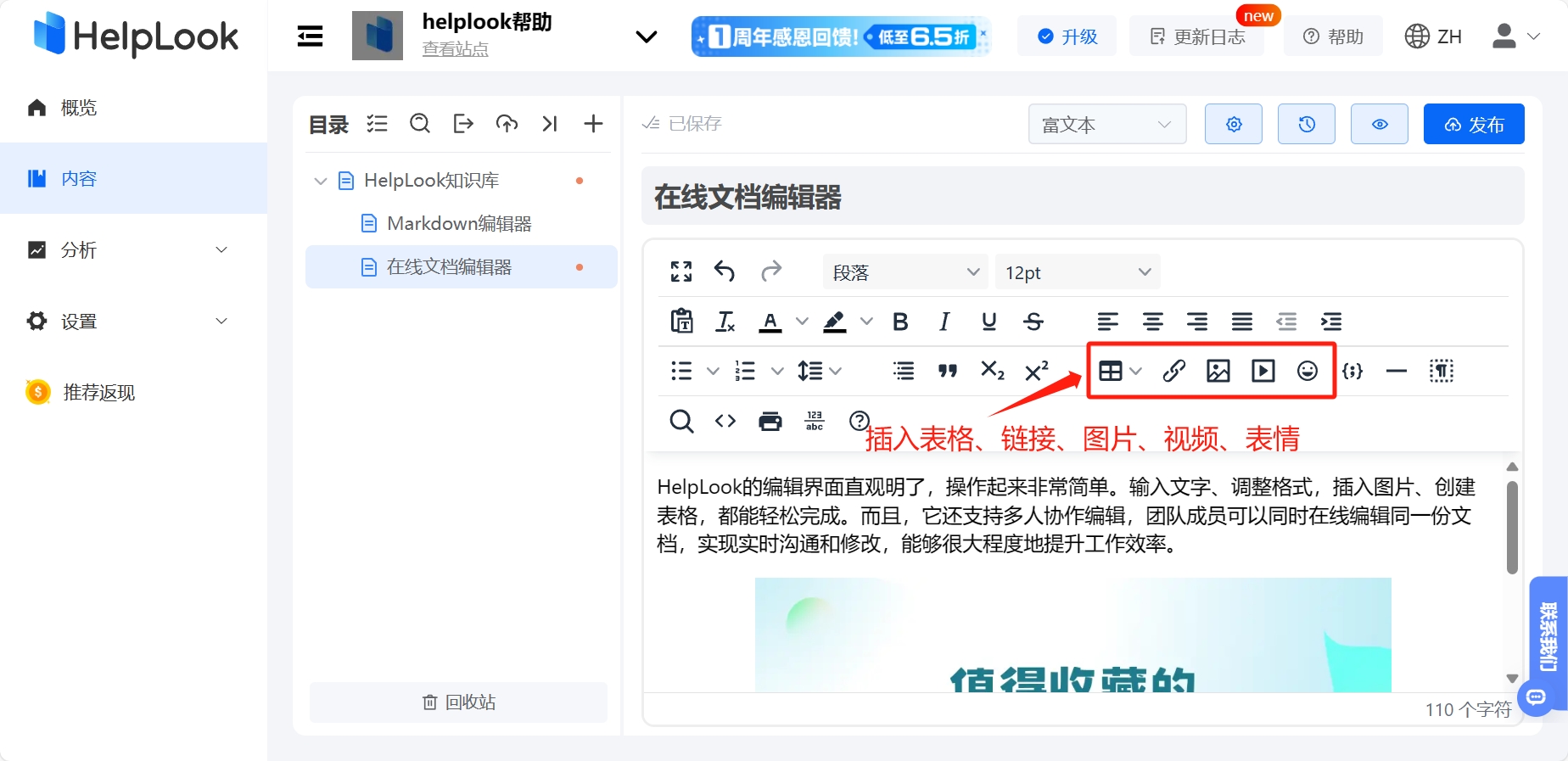Expand highlight color options arrow
The image size is (1568, 761).
pyautogui.click(x=866, y=322)
